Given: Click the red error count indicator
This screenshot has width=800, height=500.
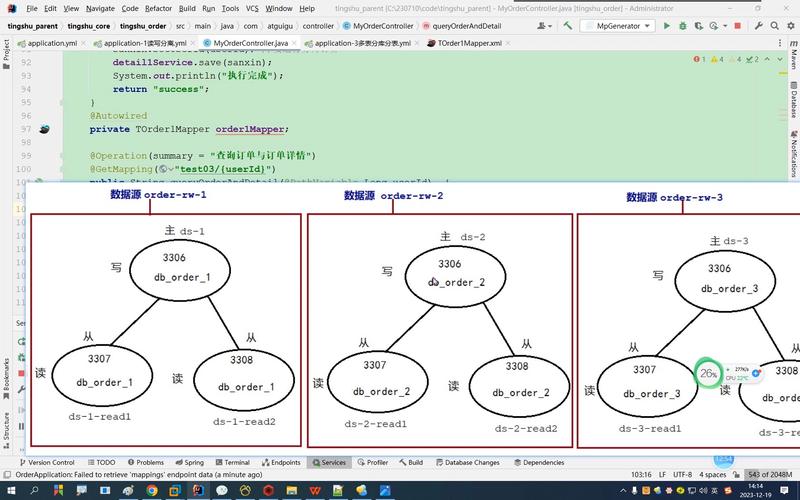Looking at the screenshot, I should pyautogui.click(x=699, y=59).
